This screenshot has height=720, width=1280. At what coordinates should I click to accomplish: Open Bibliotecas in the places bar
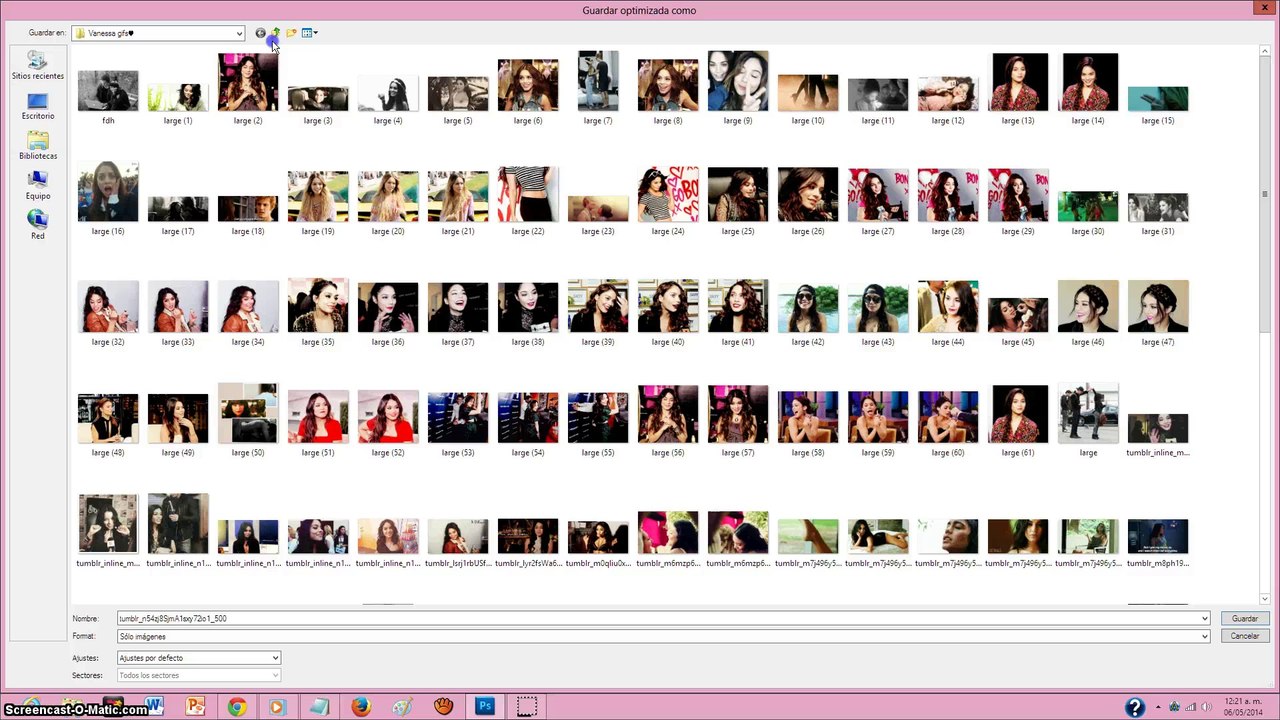[x=37, y=146]
